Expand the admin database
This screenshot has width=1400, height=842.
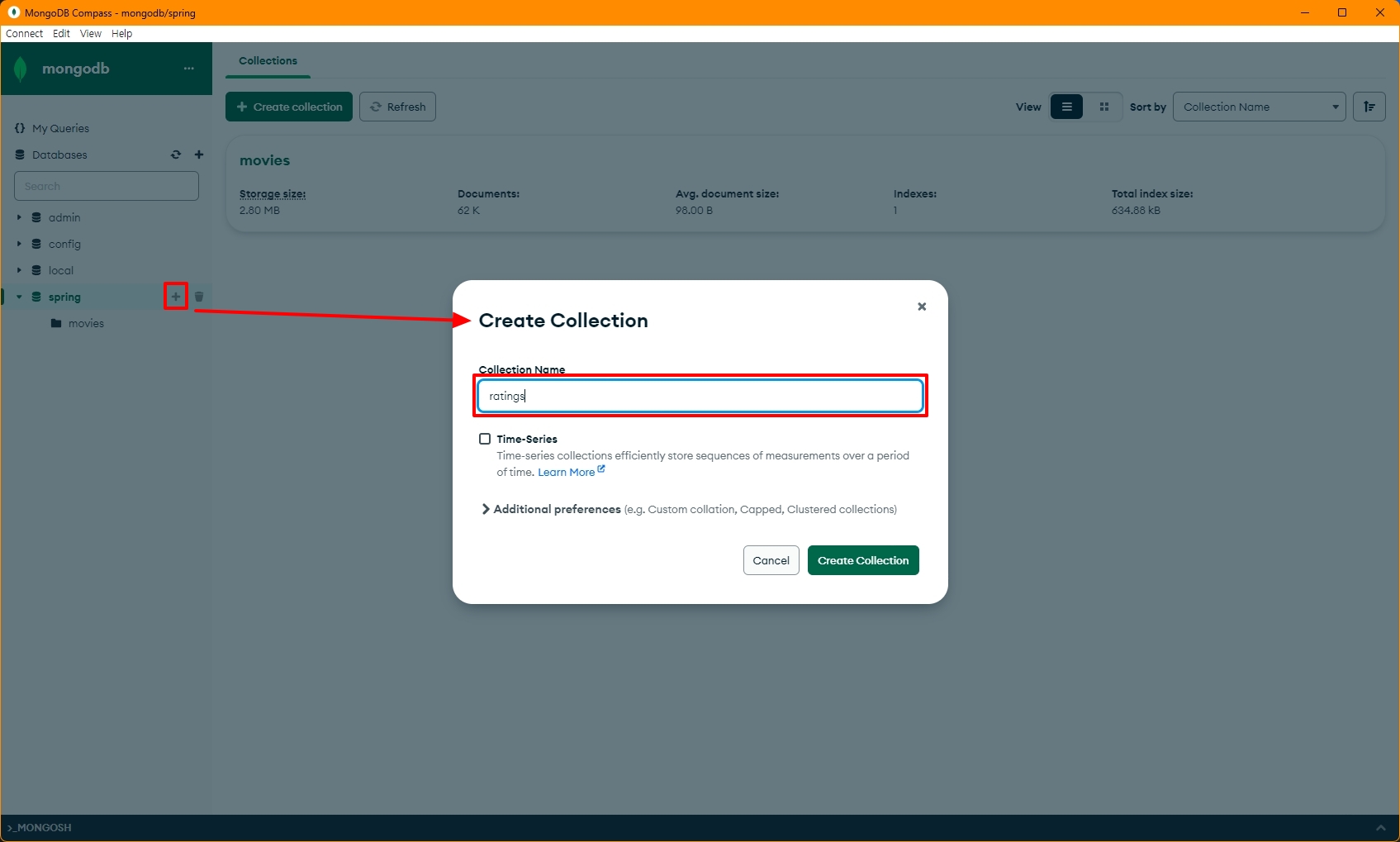pyautogui.click(x=19, y=217)
